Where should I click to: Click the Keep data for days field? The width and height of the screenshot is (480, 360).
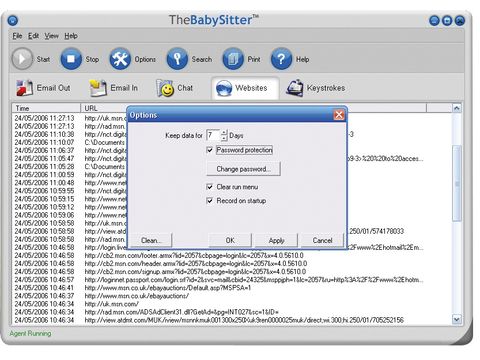click(213, 135)
